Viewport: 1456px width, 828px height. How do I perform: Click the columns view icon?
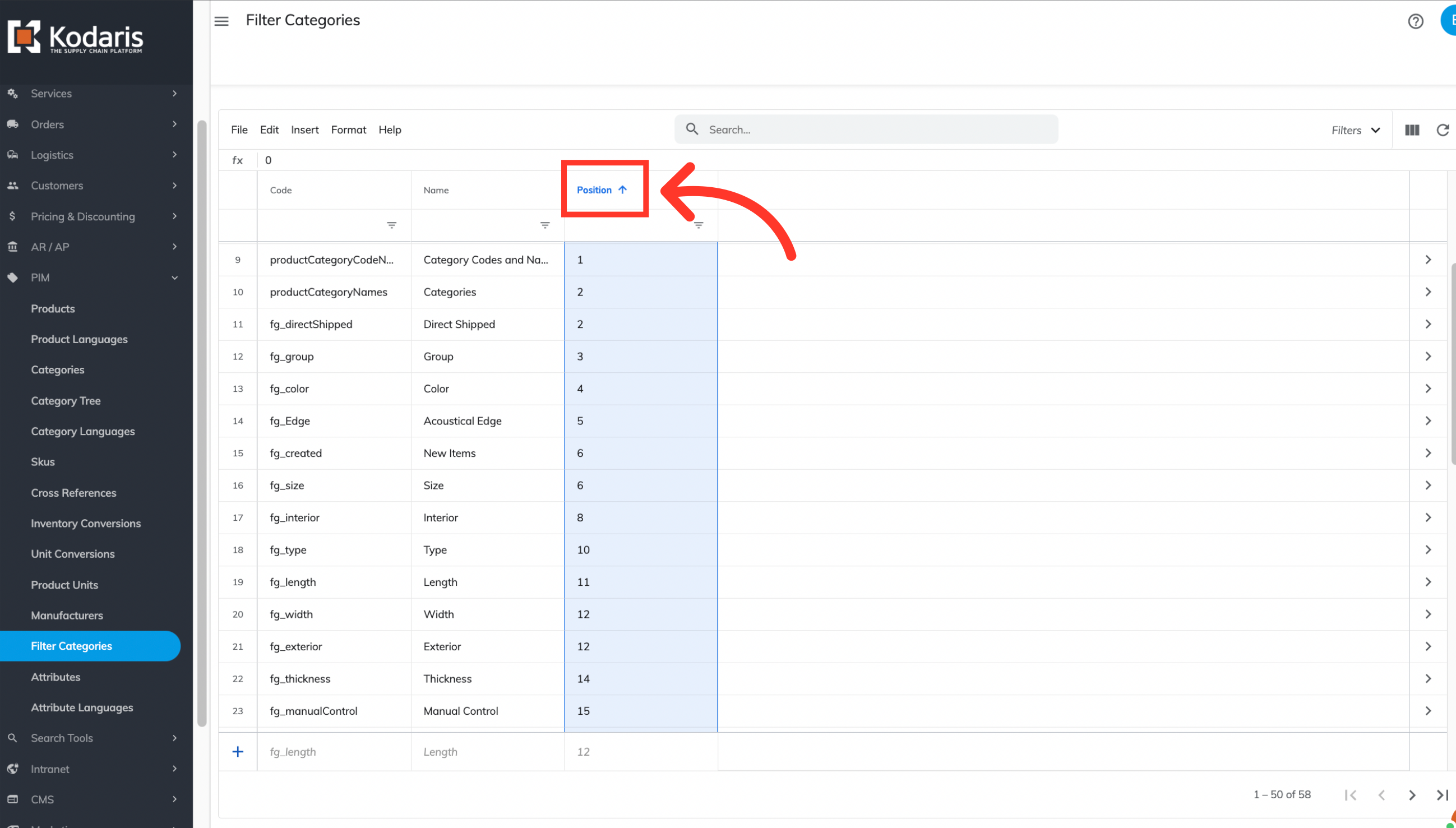pyautogui.click(x=1412, y=130)
